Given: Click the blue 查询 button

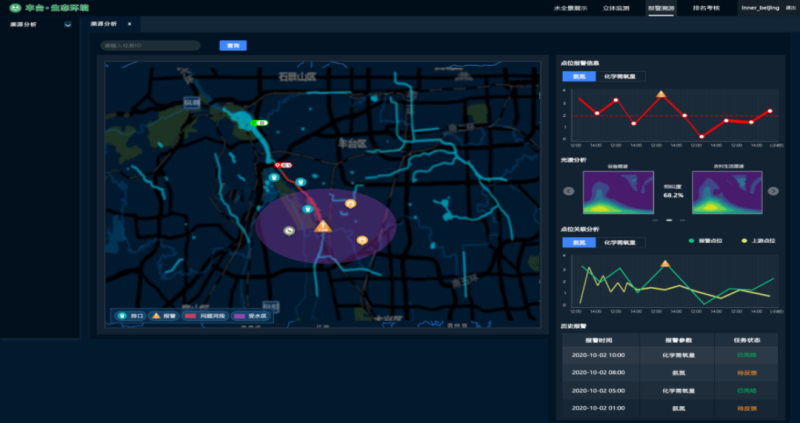Looking at the screenshot, I should 233,46.
